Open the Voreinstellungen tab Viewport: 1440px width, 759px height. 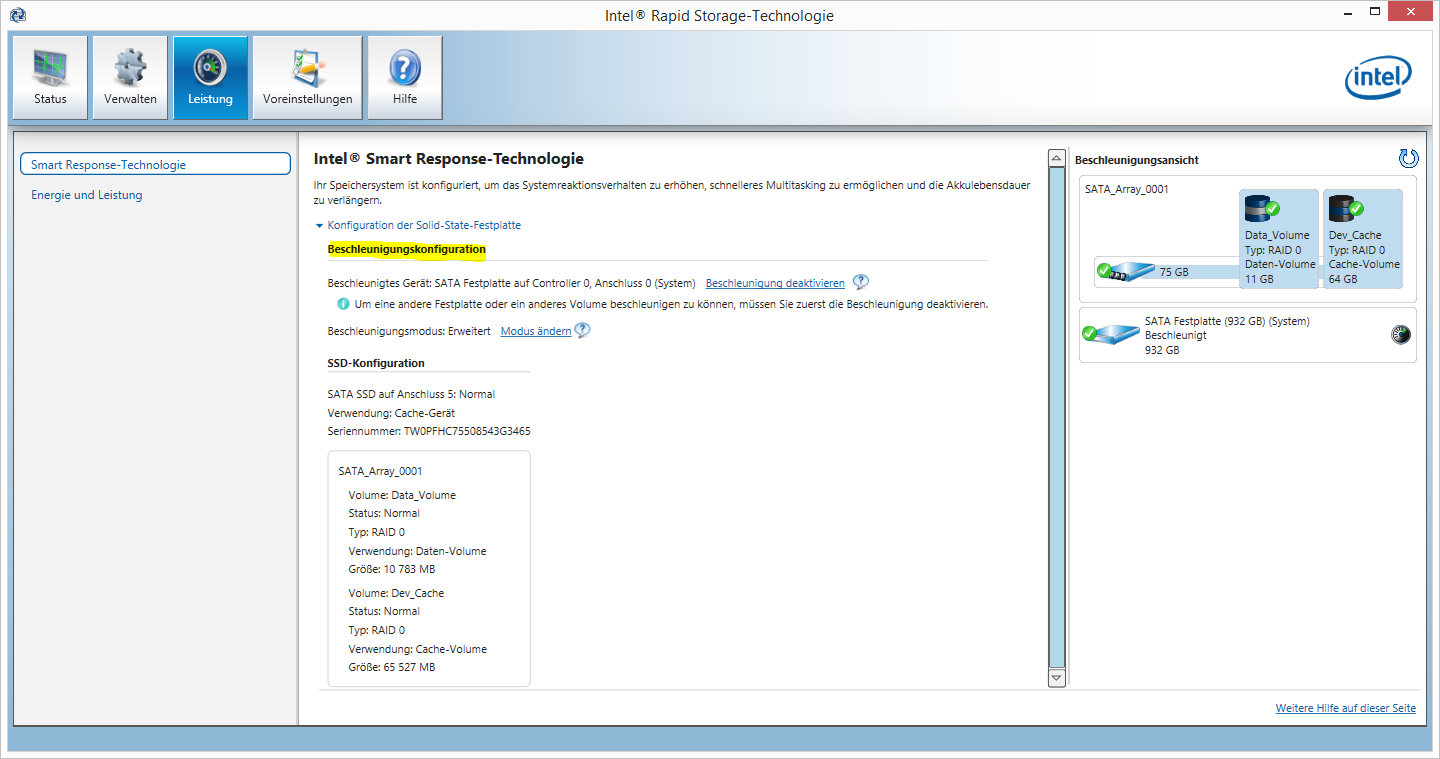point(307,78)
